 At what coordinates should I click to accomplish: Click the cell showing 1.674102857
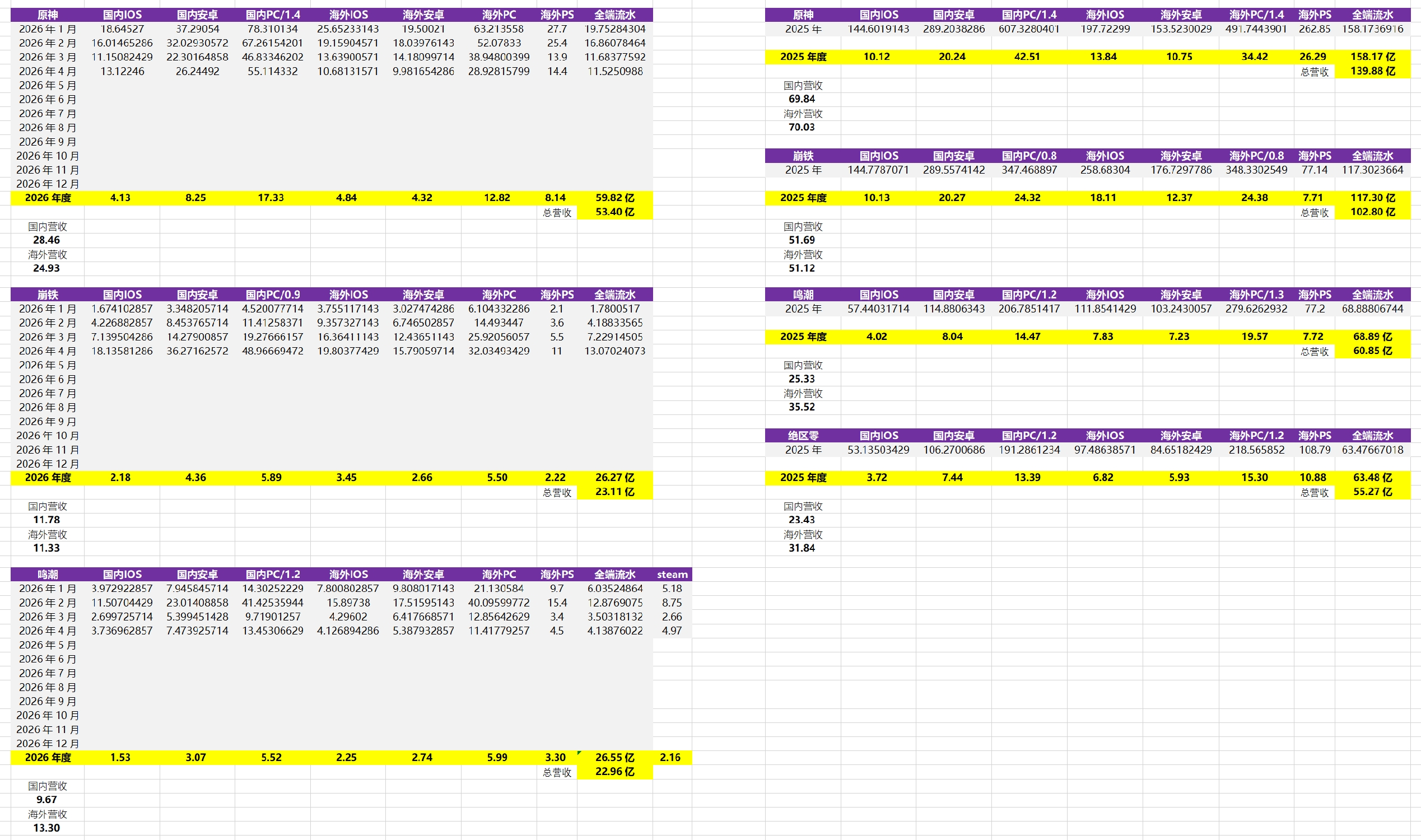(x=122, y=309)
